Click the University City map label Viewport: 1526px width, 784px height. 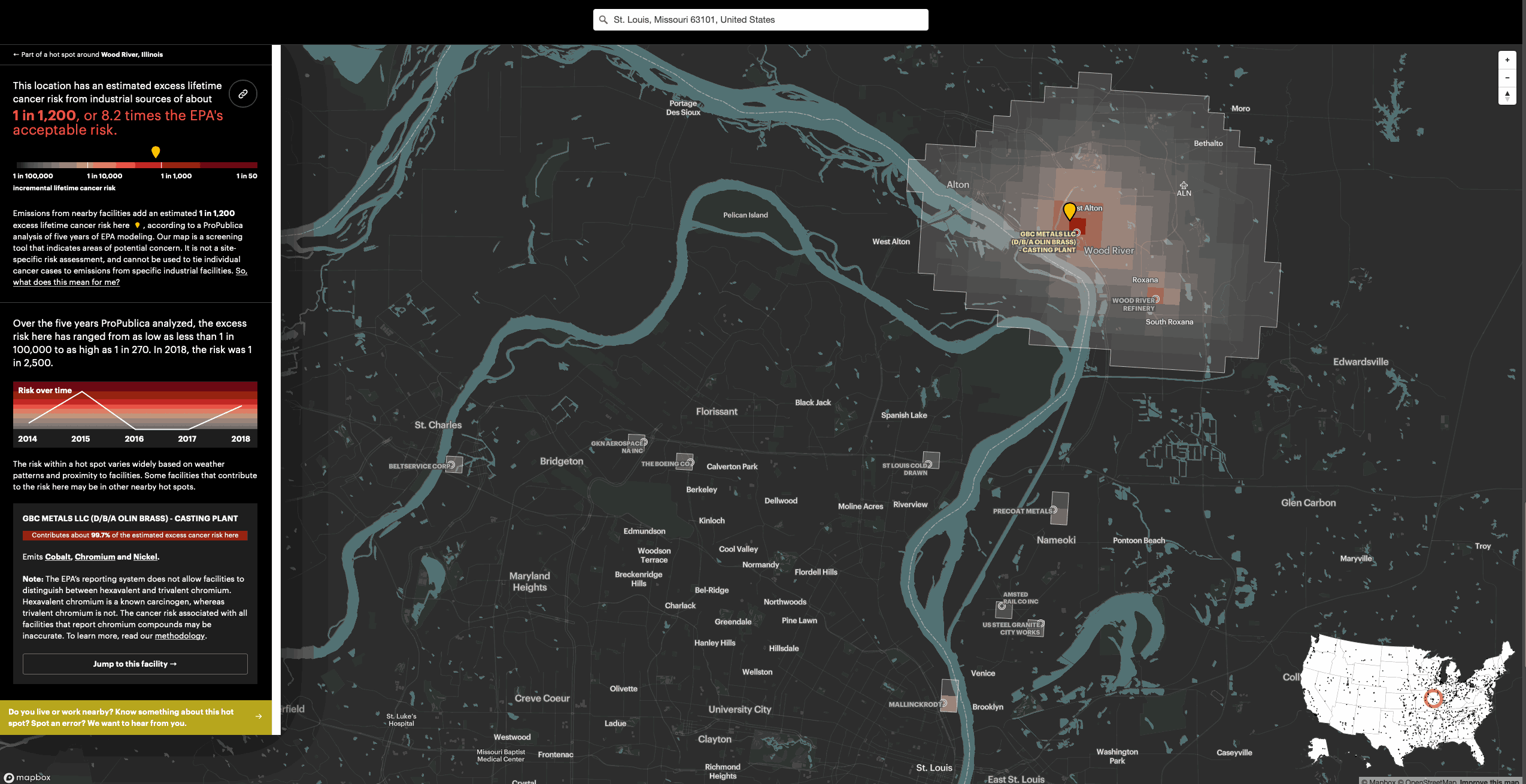click(740, 709)
